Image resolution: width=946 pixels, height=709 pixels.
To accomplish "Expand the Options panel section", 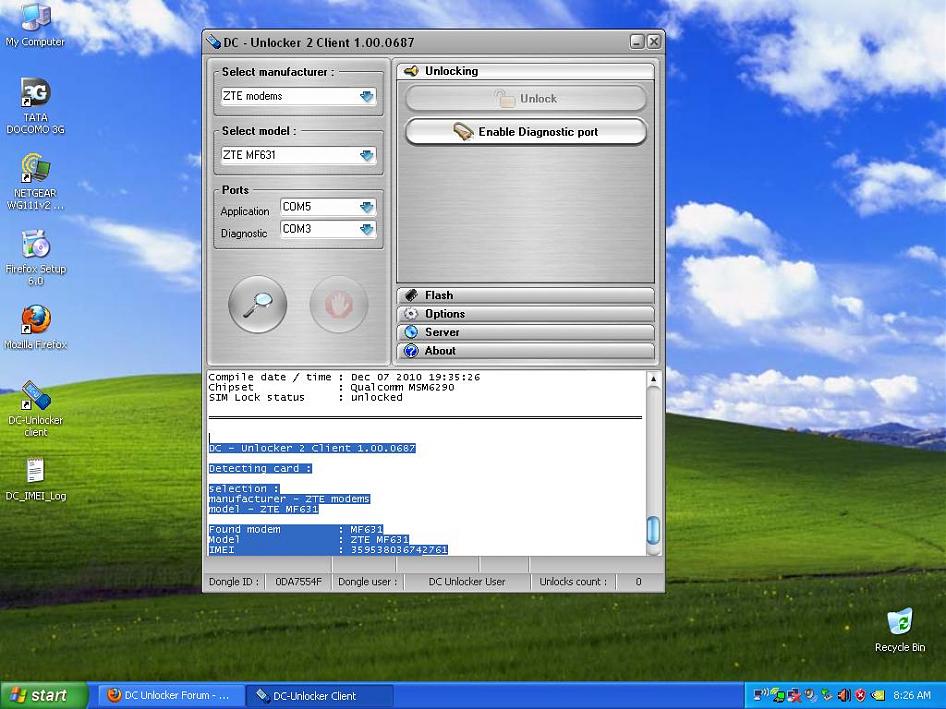I will pos(525,314).
